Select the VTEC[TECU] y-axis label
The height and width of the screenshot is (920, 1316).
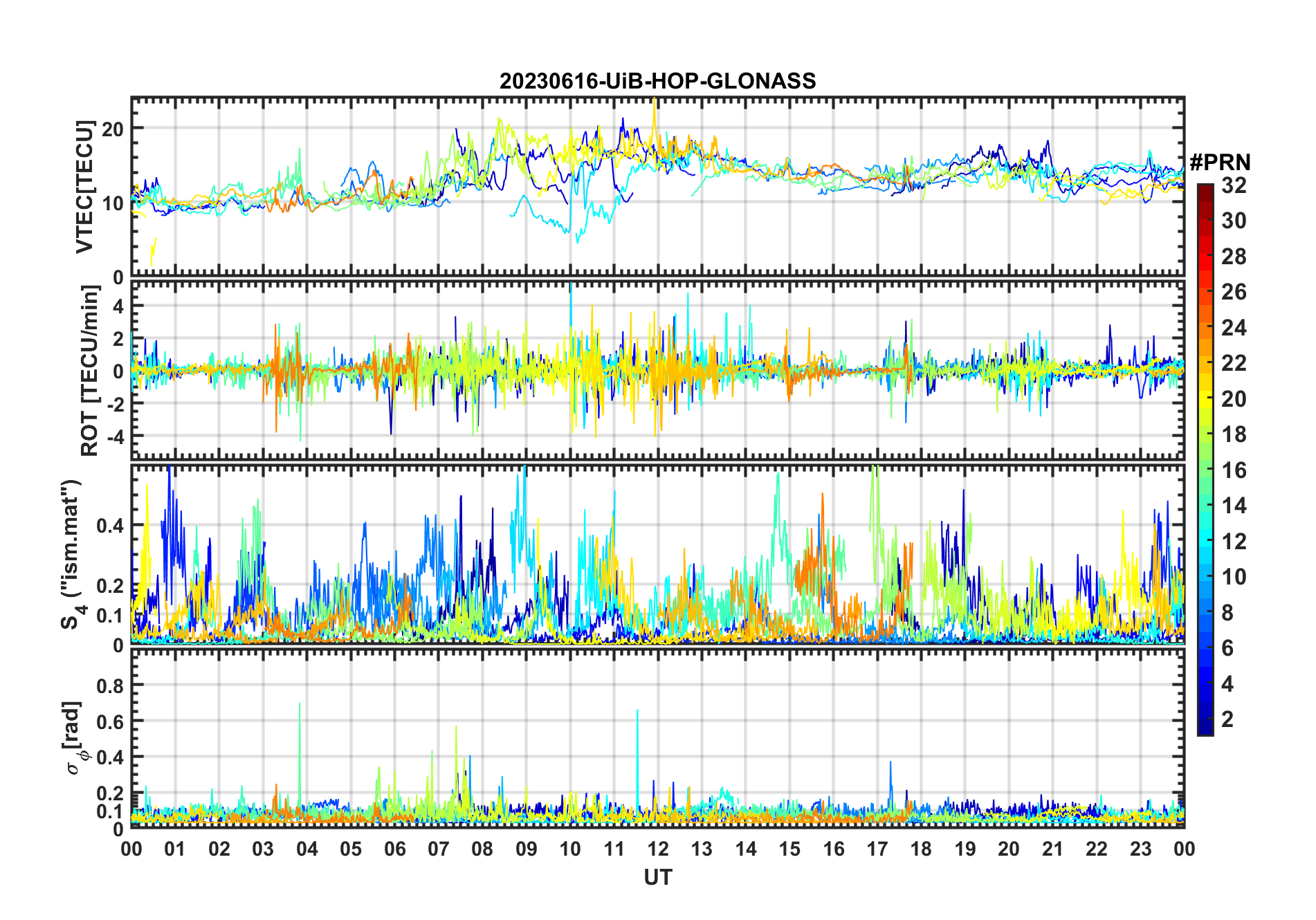coord(85,187)
